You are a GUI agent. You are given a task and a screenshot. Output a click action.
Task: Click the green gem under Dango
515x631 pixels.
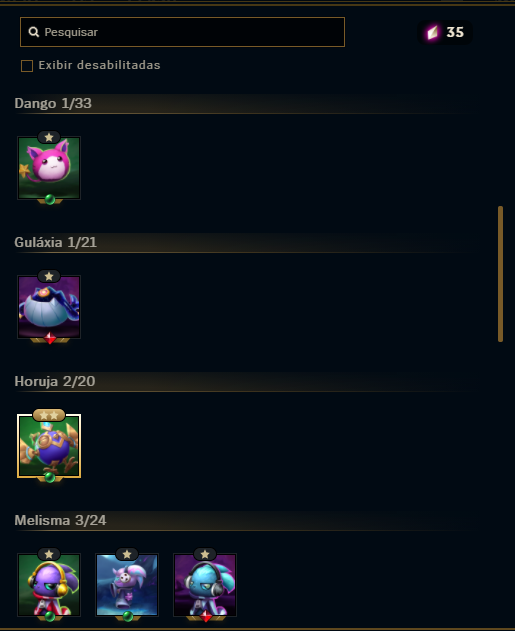50,199
